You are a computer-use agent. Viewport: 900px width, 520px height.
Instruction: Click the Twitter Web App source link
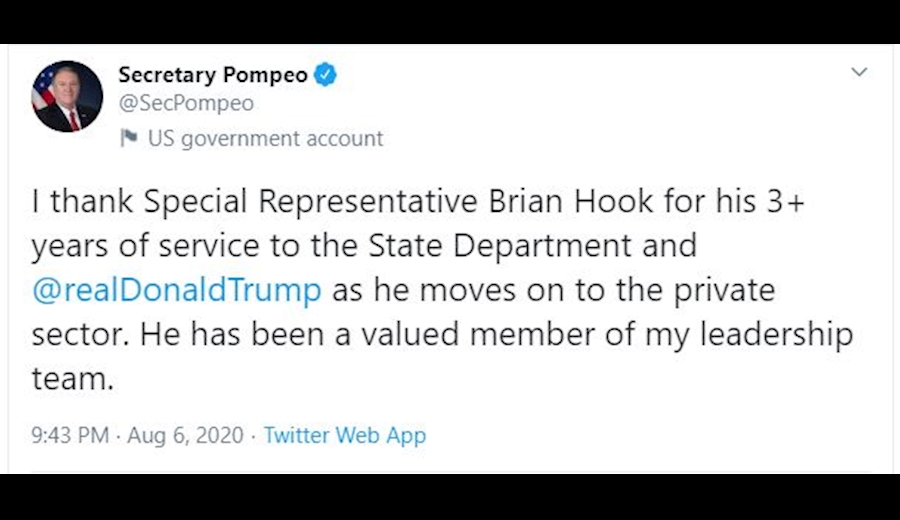pos(345,436)
